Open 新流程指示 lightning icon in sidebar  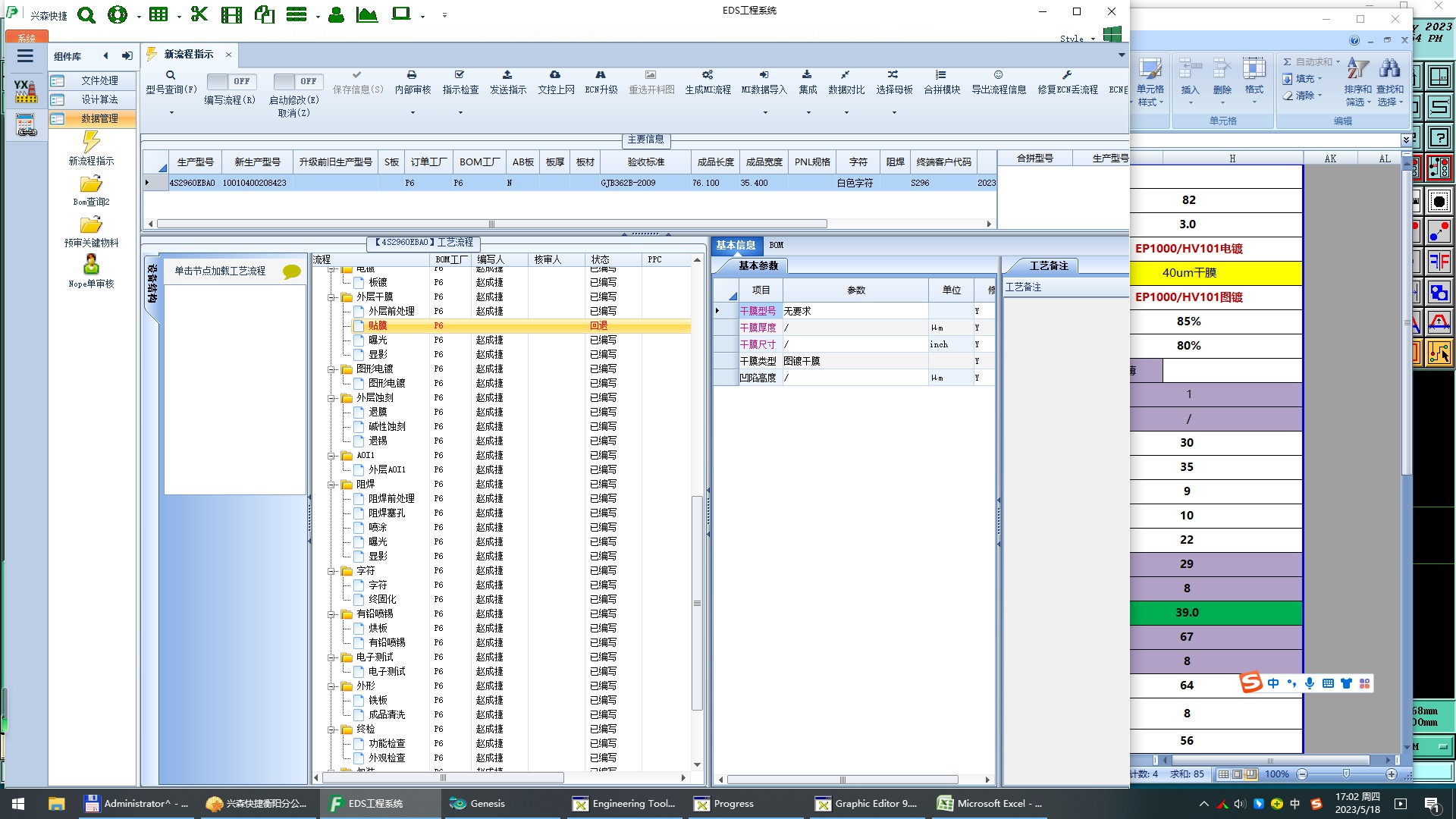[x=91, y=143]
